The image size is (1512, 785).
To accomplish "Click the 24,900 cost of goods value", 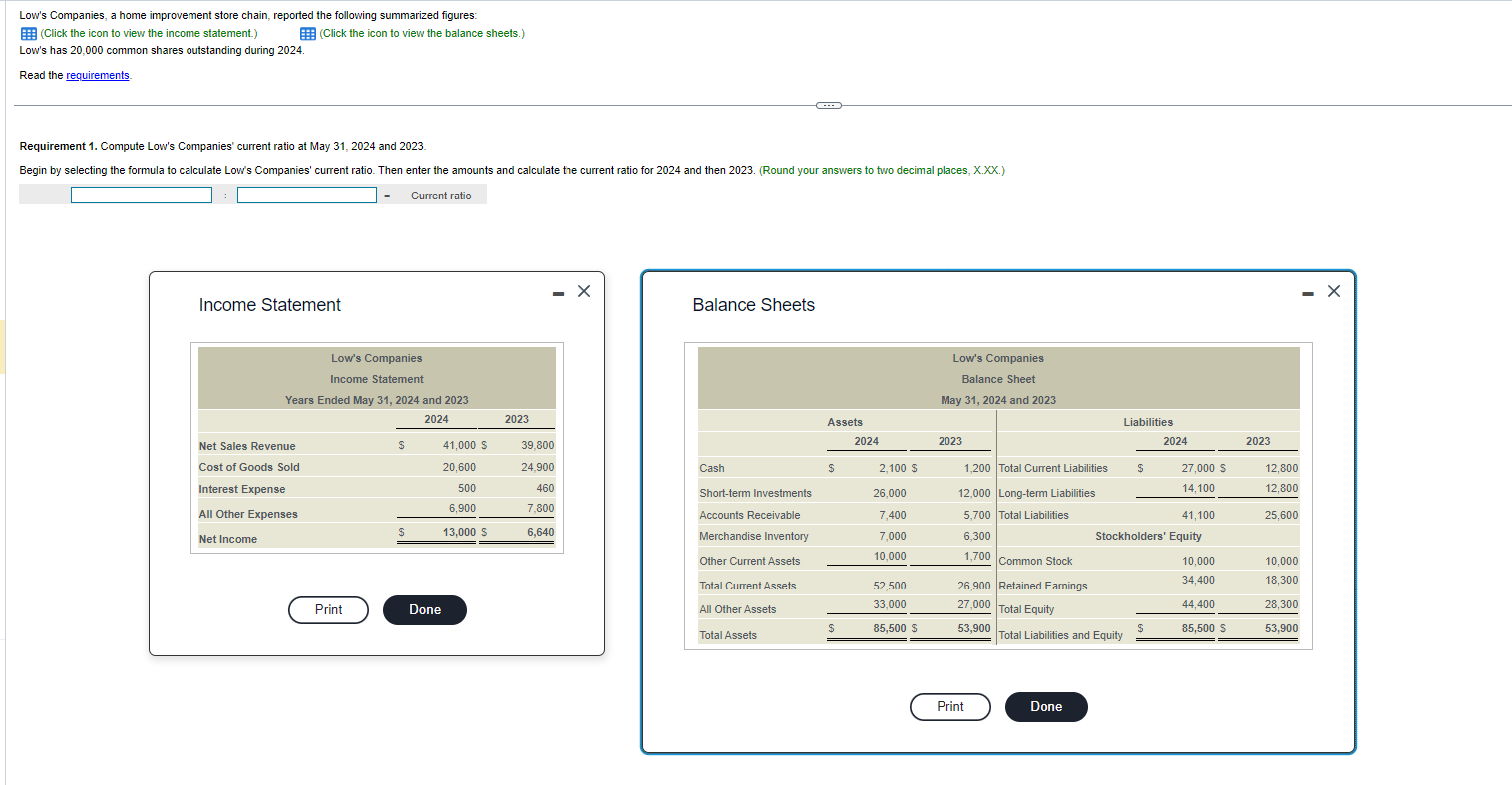I will pyautogui.click(x=538, y=467).
